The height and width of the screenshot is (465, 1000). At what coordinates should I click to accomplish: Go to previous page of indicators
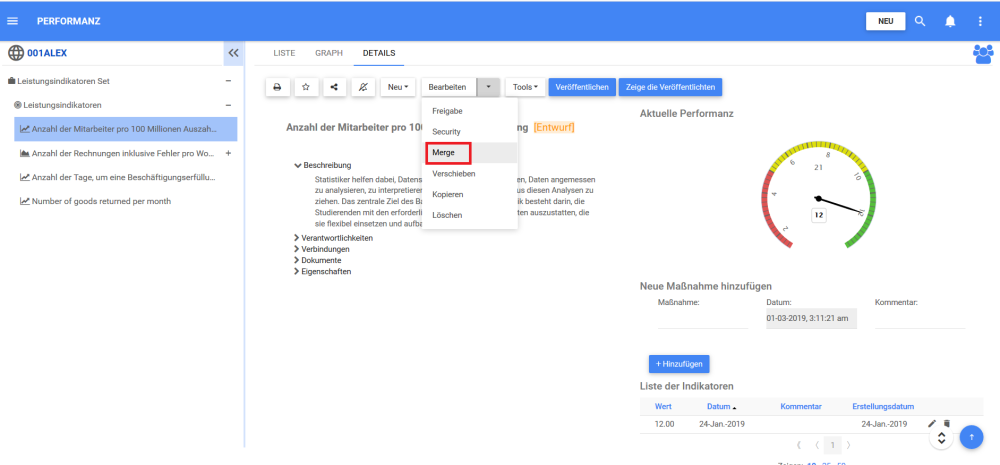817,445
